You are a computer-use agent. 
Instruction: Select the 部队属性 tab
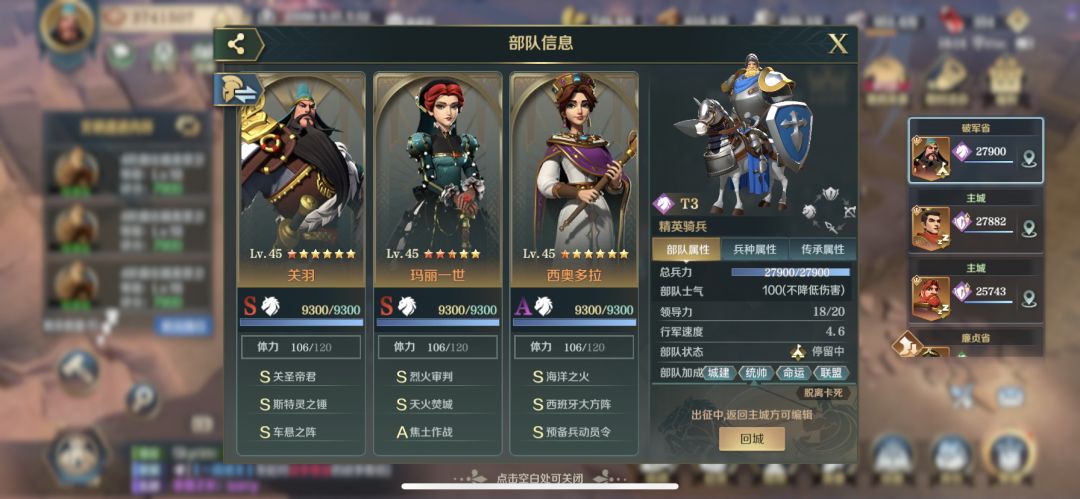click(x=687, y=250)
